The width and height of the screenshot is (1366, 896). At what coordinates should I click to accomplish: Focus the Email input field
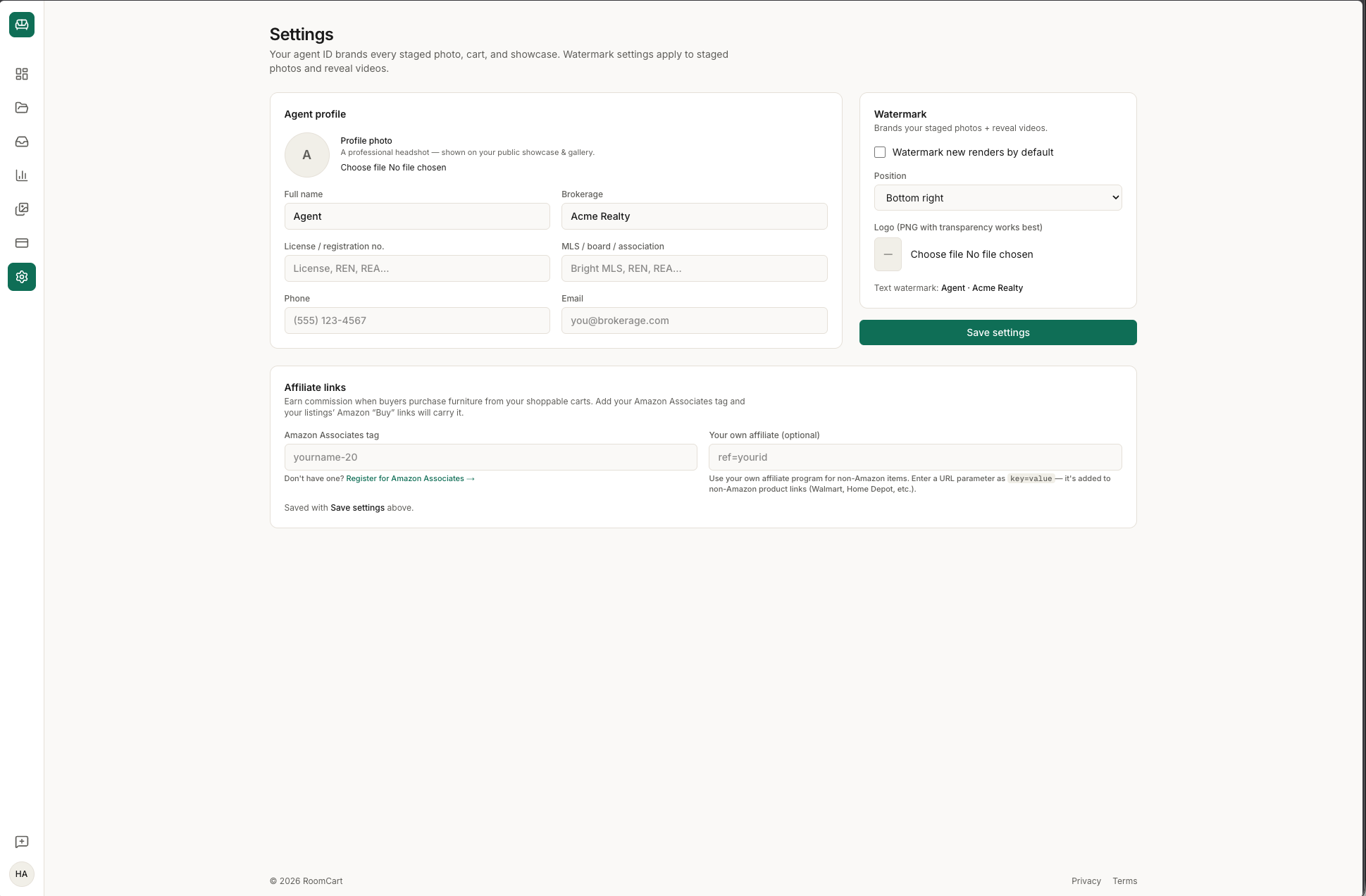coord(694,321)
